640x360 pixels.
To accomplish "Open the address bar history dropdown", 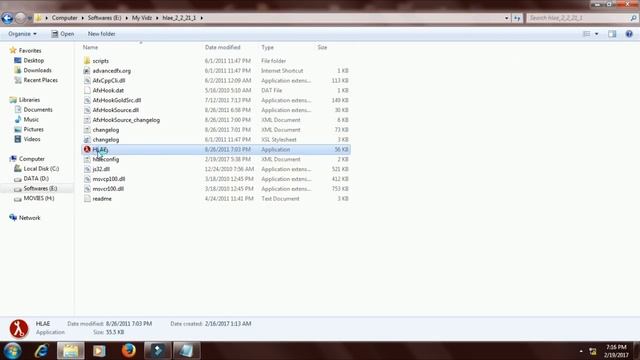I will [507, 18].
